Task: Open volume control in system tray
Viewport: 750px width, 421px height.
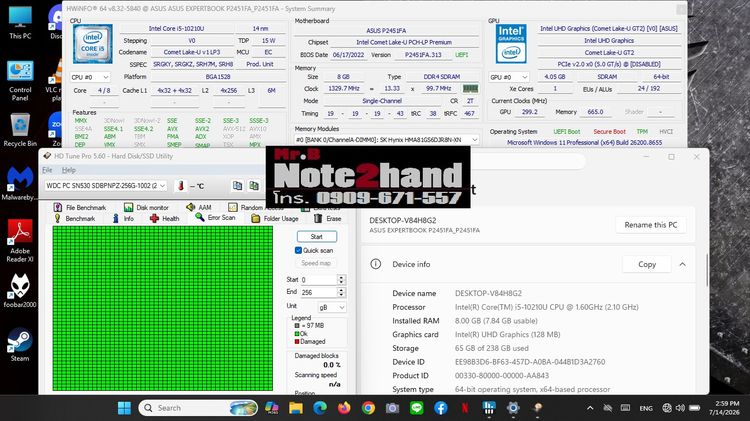Action: click(680, 408)
